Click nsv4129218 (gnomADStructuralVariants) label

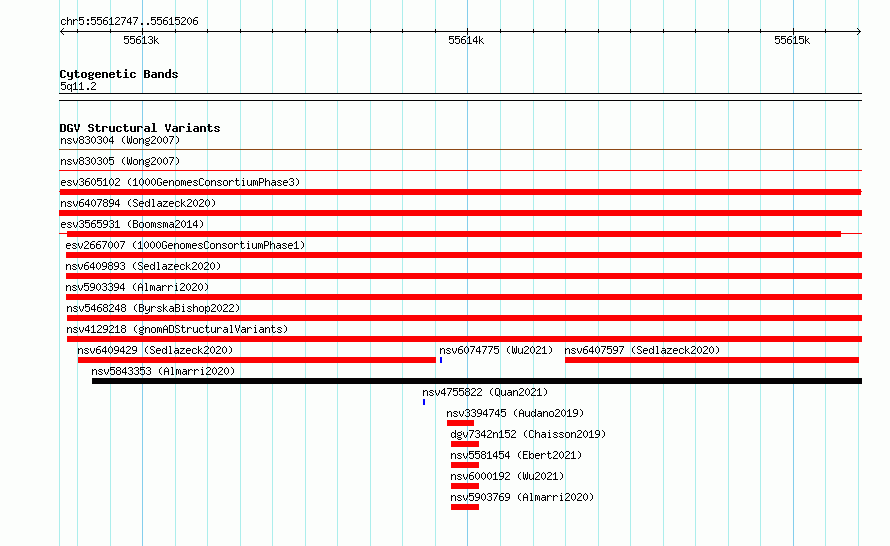tap(177, 329)
